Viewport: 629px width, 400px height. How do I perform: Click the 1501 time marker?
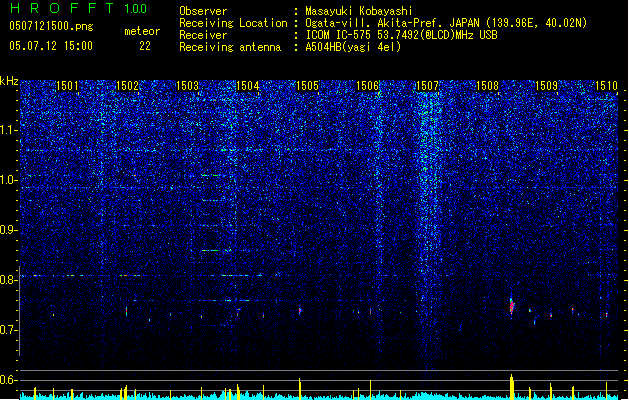(x=67, y=86)
